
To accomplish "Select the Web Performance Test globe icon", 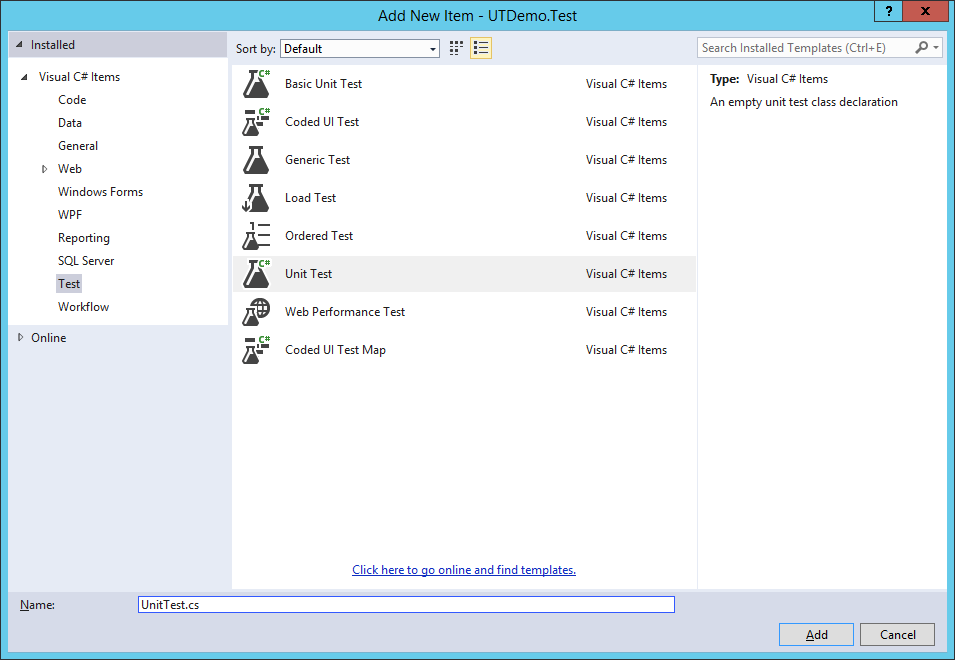I will [256, 311].
